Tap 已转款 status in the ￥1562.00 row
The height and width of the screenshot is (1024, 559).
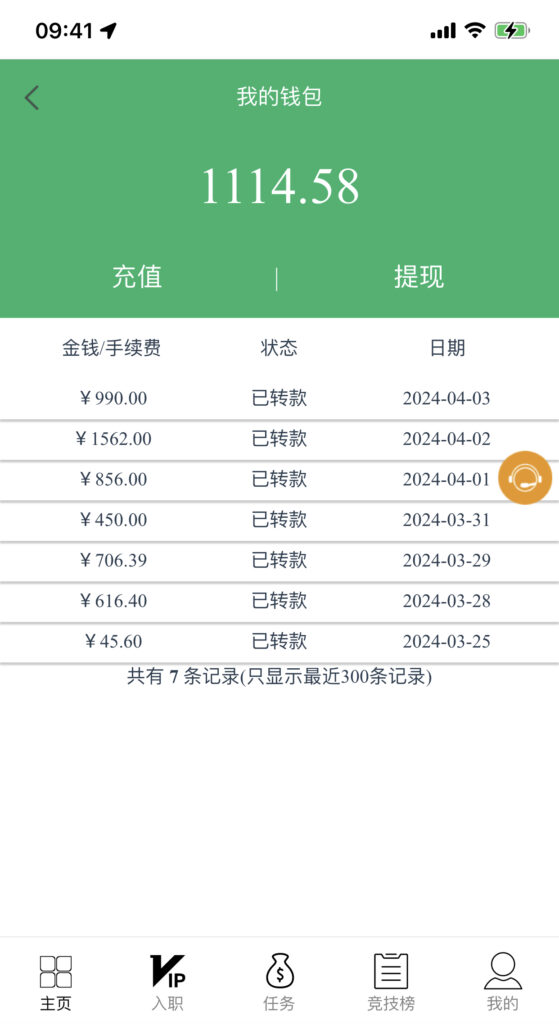[280, 439]
